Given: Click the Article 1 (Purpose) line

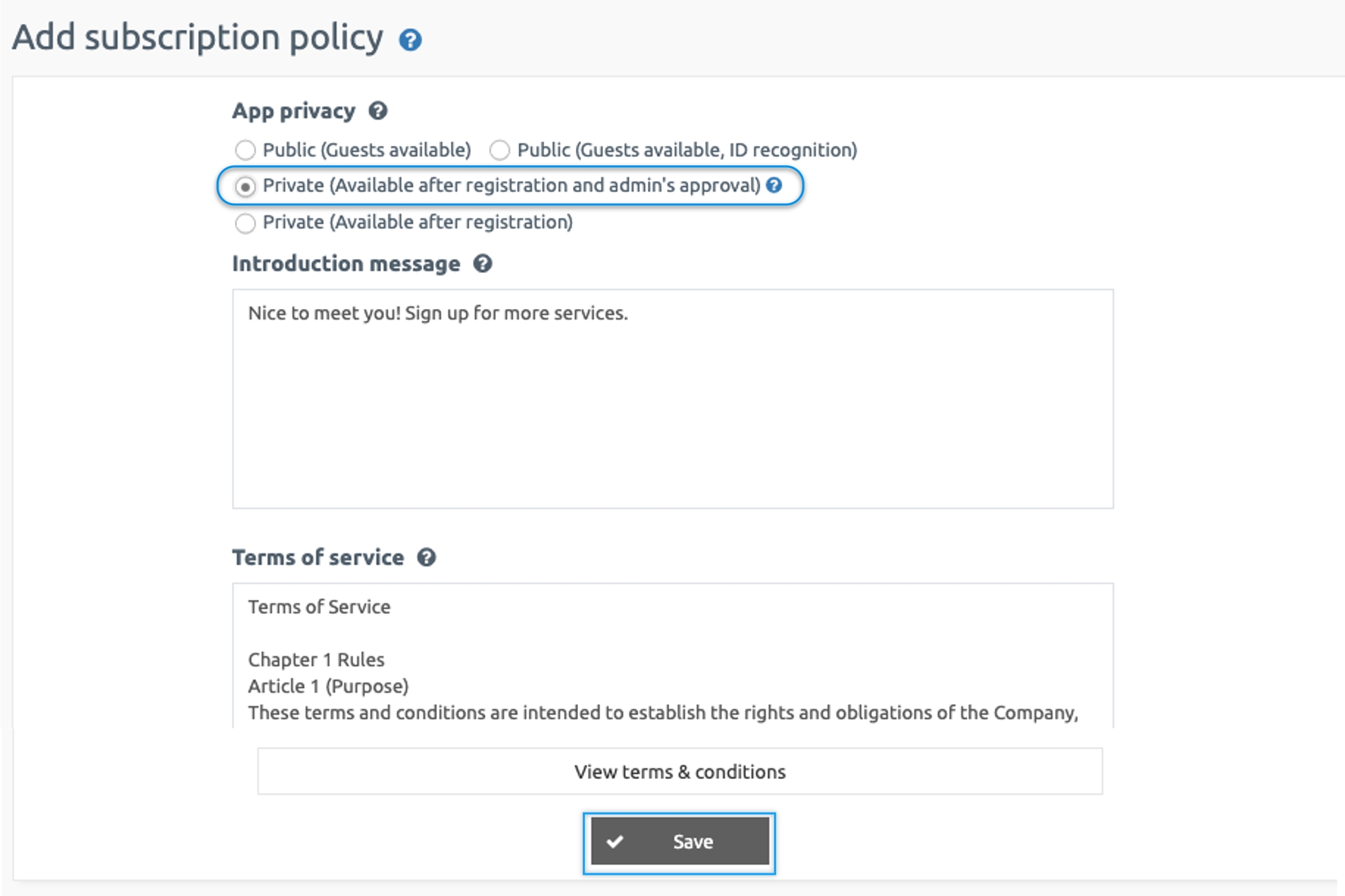Looking at the screenshot, I should pos(328,686).
